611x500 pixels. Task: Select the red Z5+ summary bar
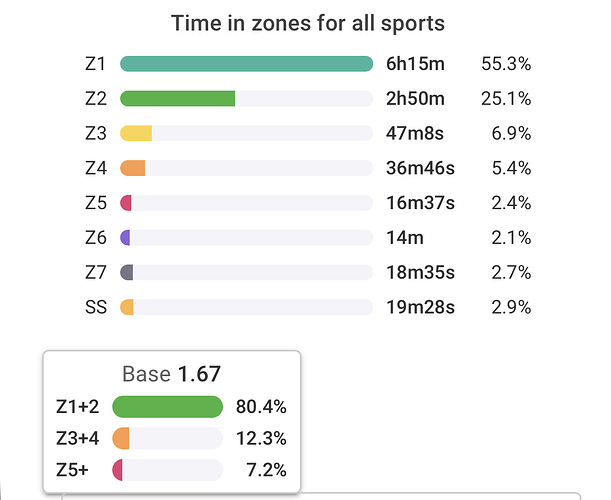pos(118,470)
